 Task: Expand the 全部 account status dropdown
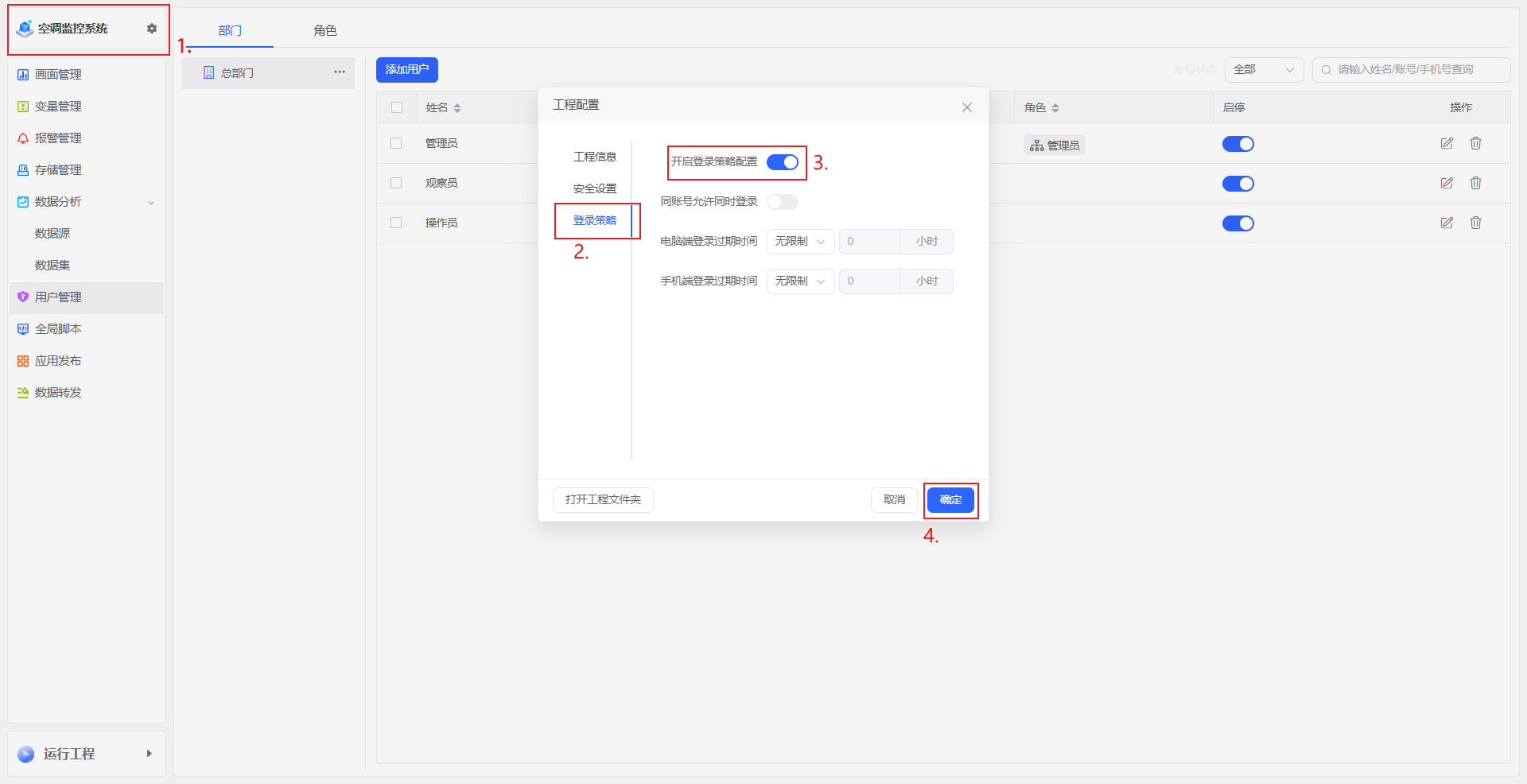pos(1263,70)
